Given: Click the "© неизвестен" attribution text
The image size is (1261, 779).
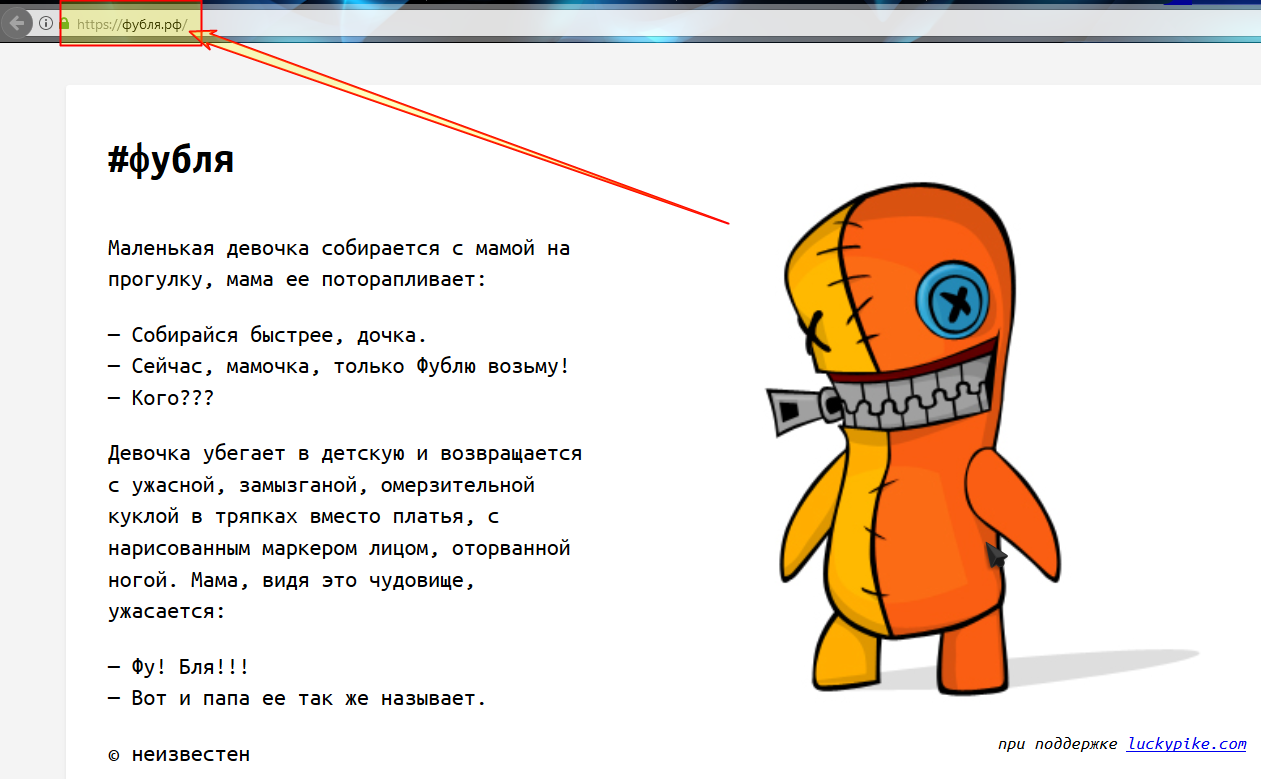Looking at the screenshot, I should [179, 754].
